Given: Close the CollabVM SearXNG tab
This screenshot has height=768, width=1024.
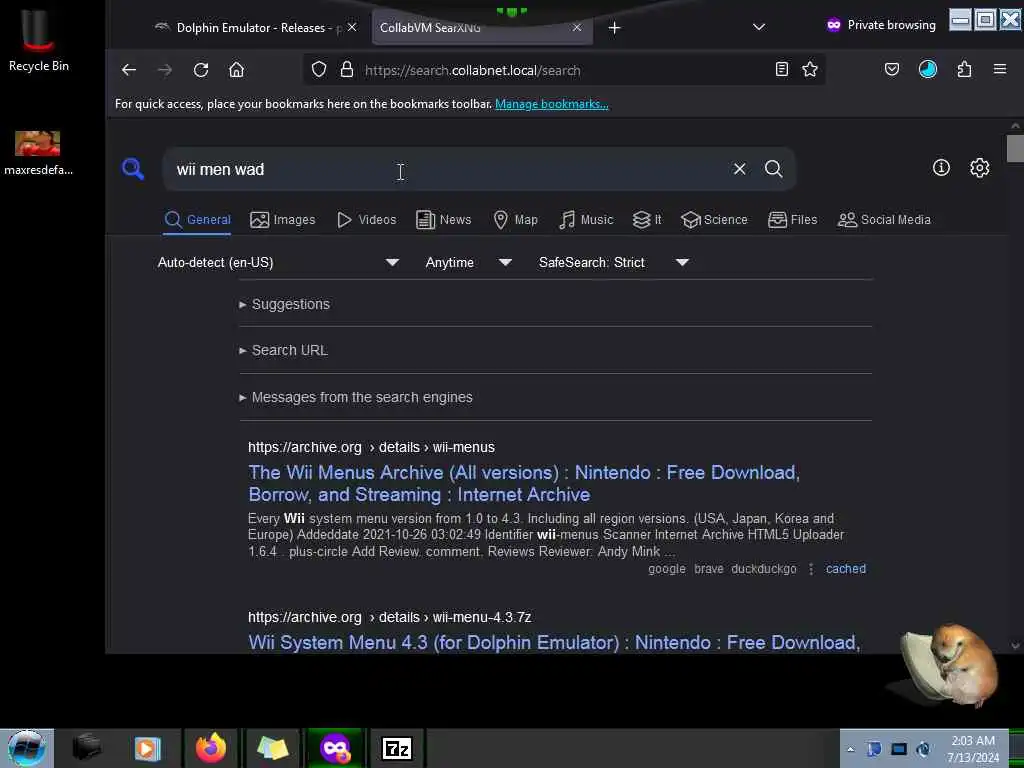Looking at the screenshot, I should [x=577, y=27].
